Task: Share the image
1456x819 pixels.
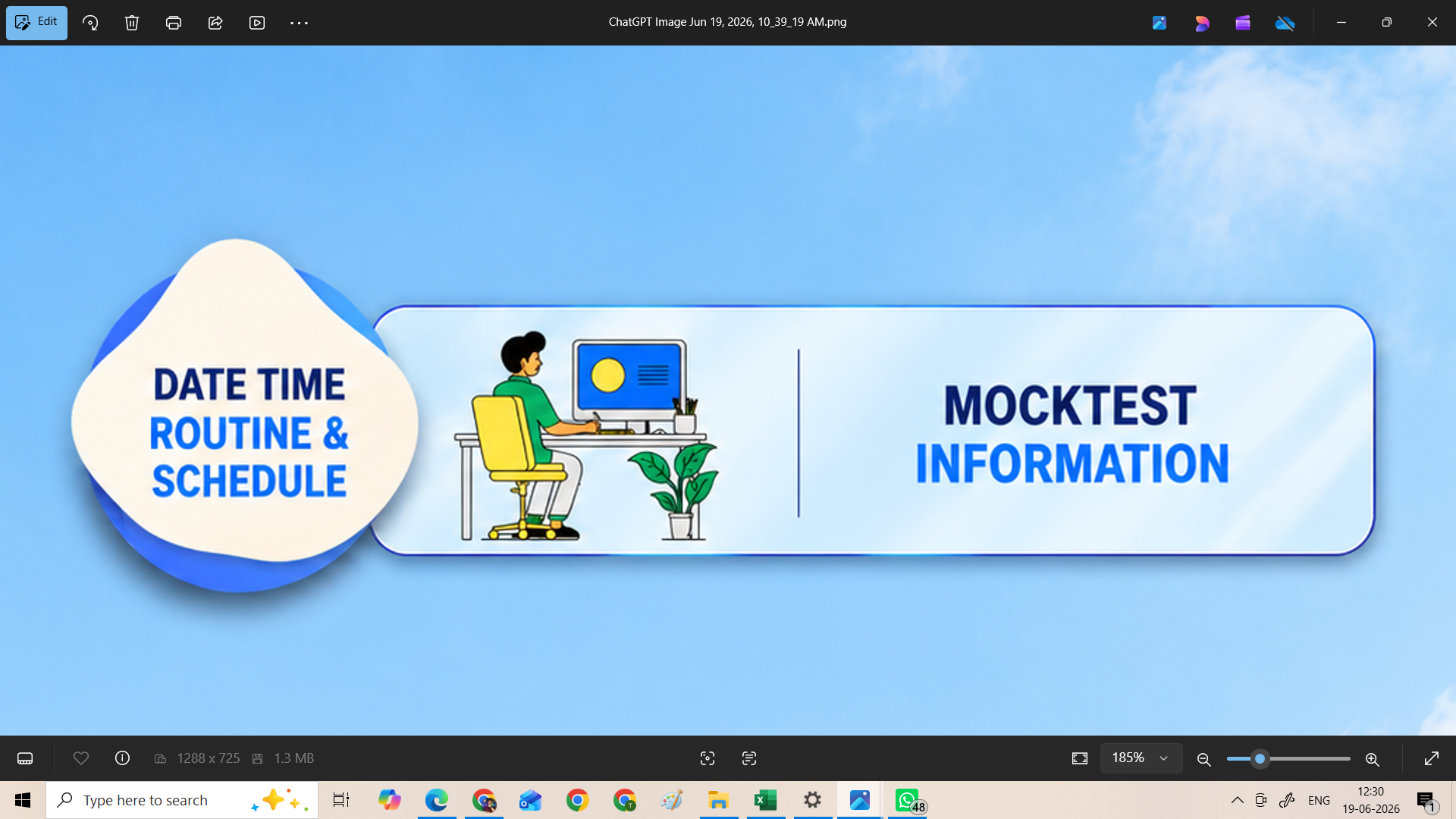Action: click(215, 23)
